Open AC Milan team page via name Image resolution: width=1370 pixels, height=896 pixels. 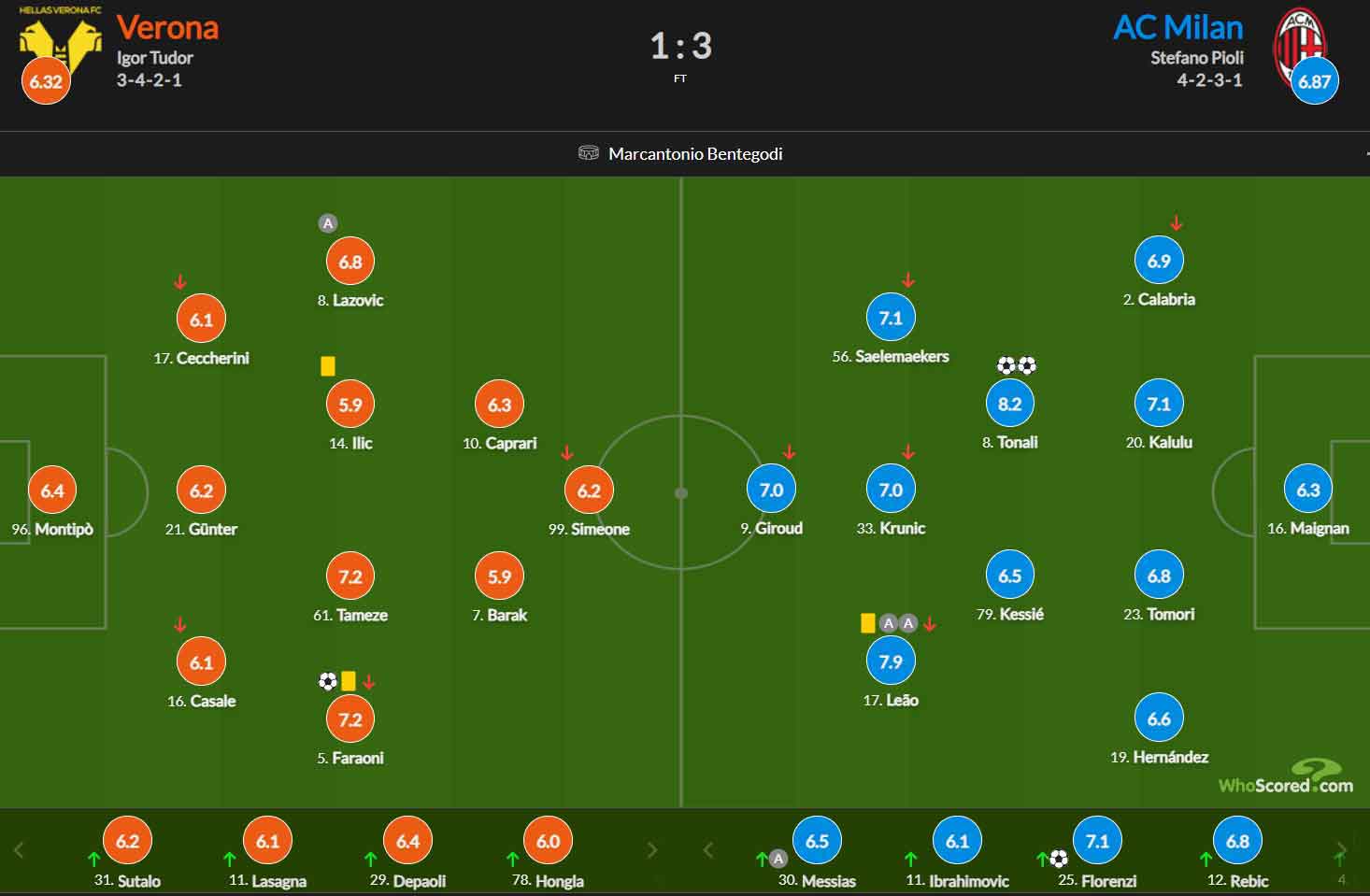[x=1178, y=27]
